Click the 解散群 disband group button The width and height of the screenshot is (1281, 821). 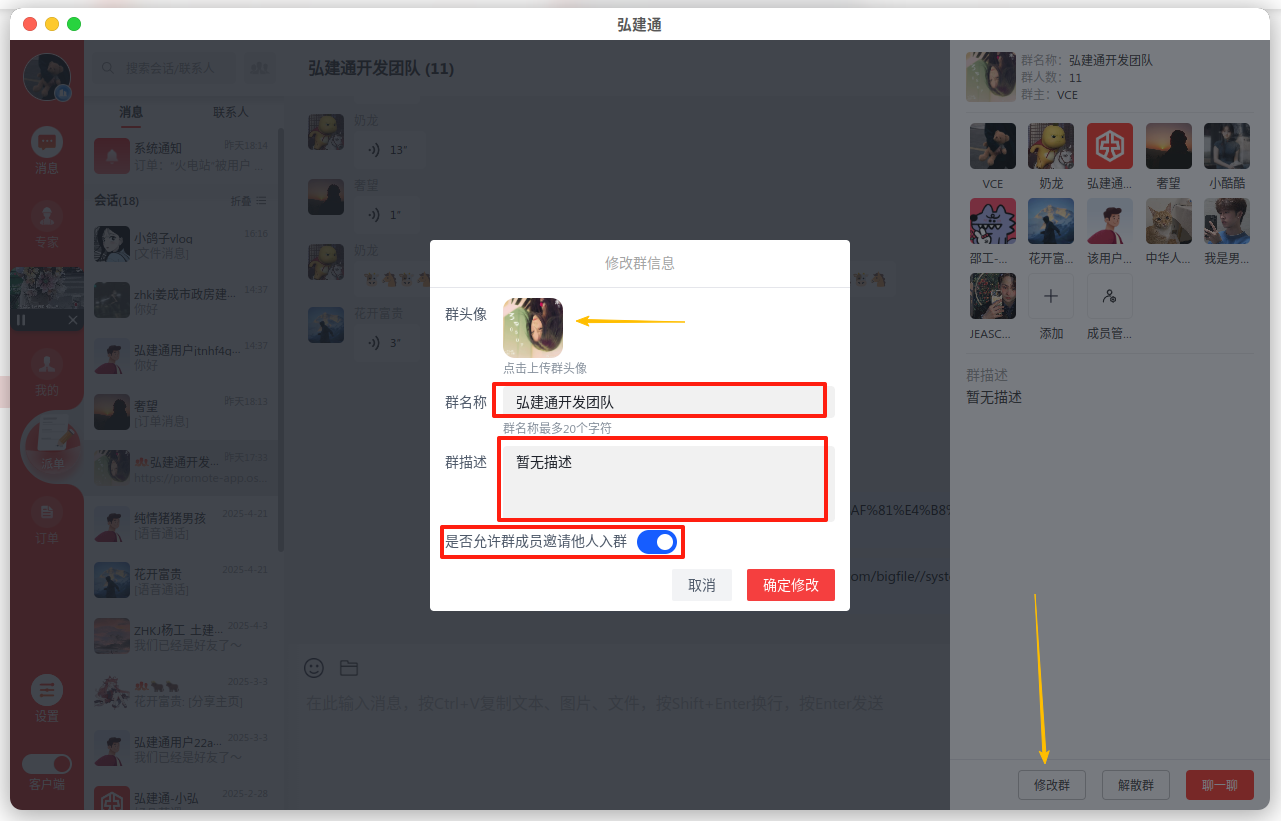pyautogui.click(x=1135, y=785)
